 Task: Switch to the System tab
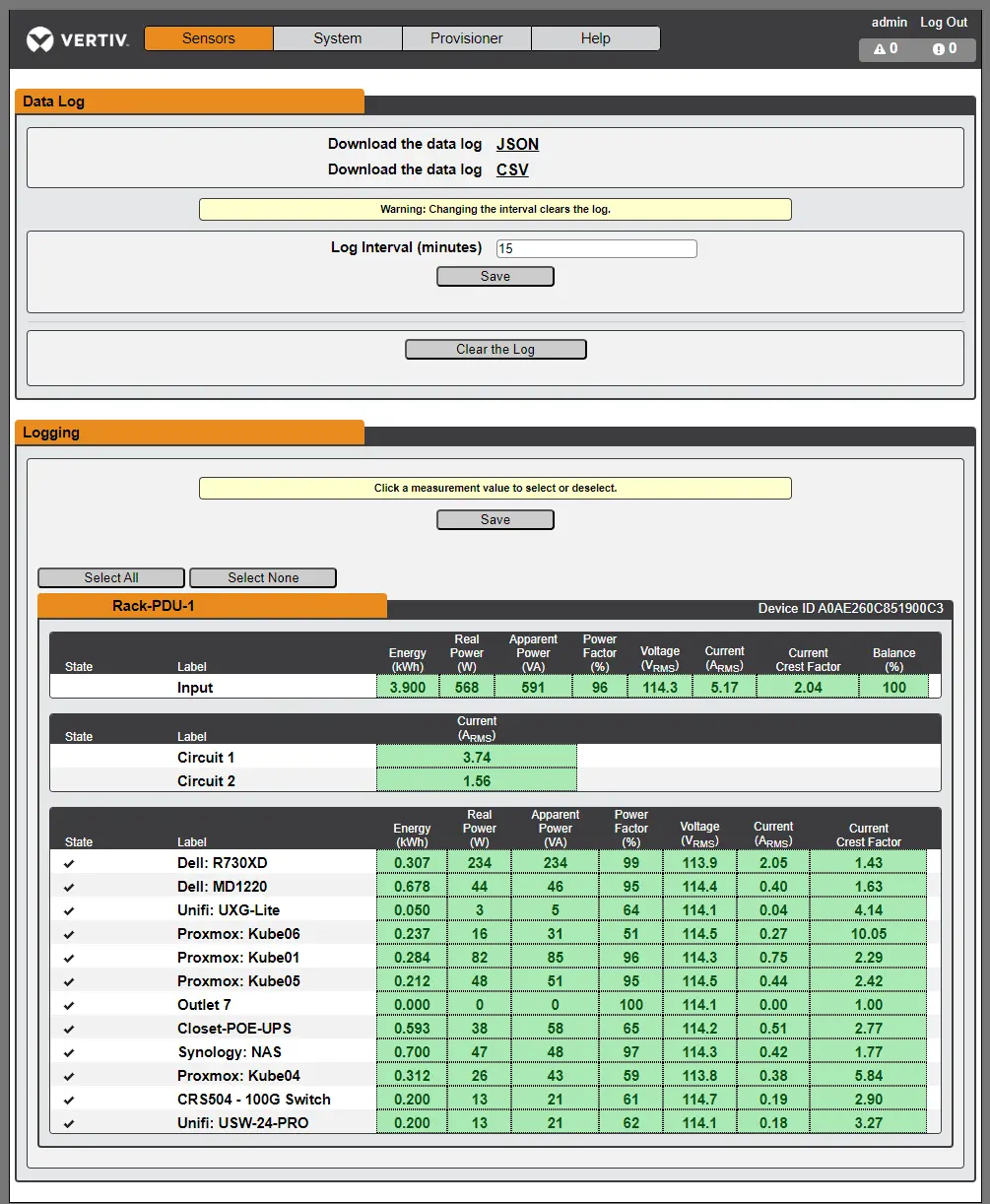tap(338, 38)
